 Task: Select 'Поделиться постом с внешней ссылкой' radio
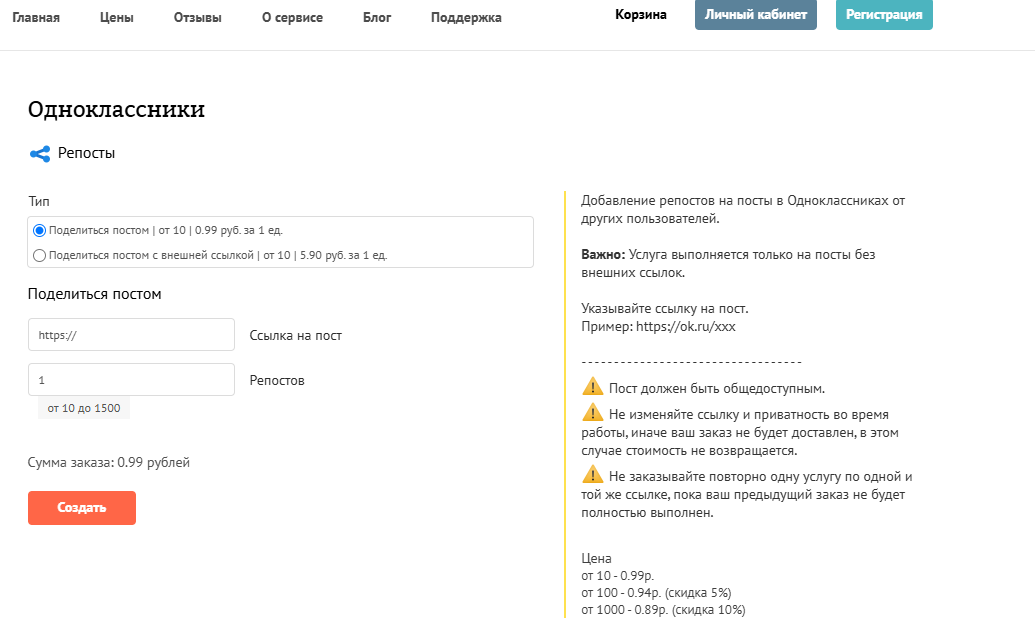40,255
